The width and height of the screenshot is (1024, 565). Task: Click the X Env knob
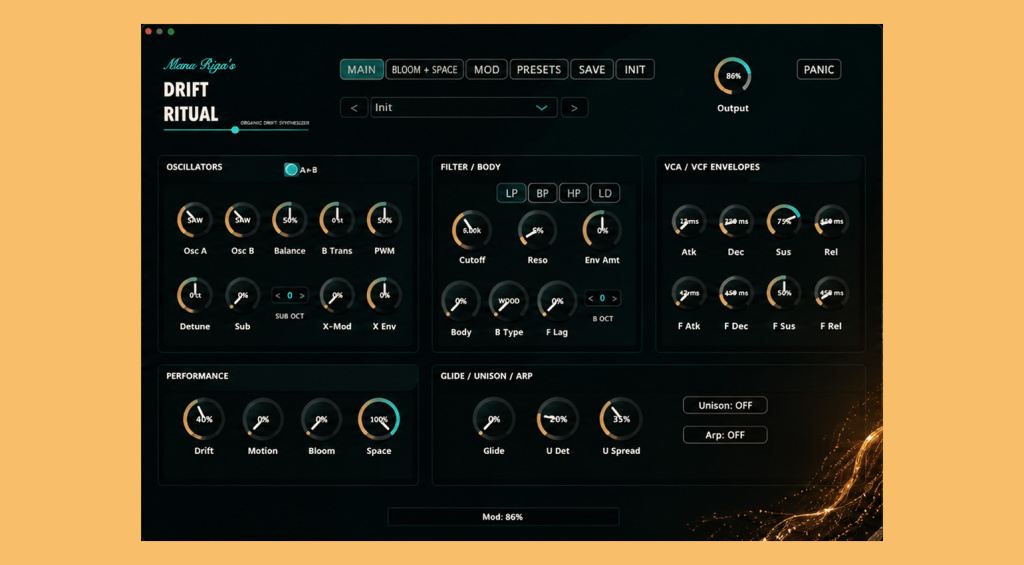[384, 295]
